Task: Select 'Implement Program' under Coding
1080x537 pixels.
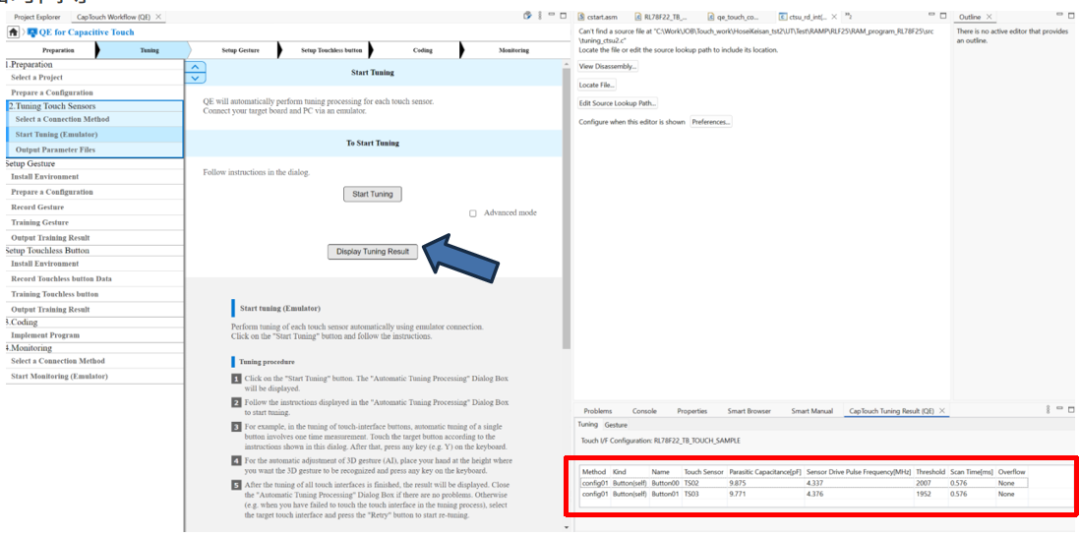Action: [94, 335]
